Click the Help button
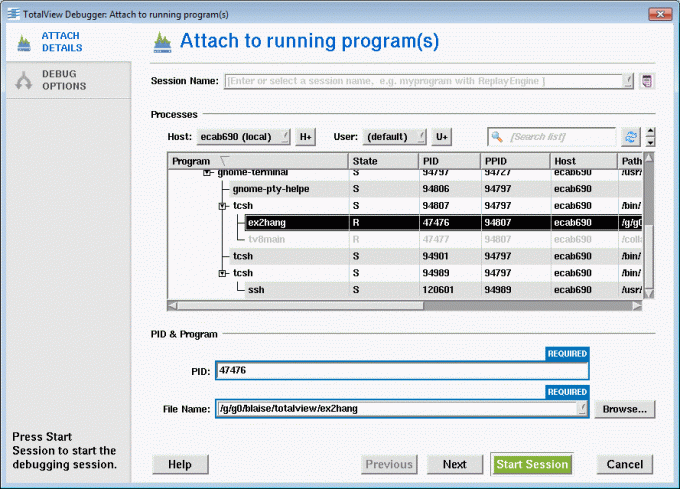 coord(180,465)
